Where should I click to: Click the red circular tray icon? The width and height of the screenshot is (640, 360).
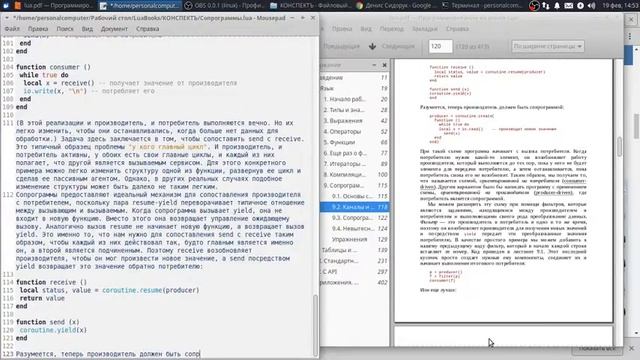[x=534, y=6]
